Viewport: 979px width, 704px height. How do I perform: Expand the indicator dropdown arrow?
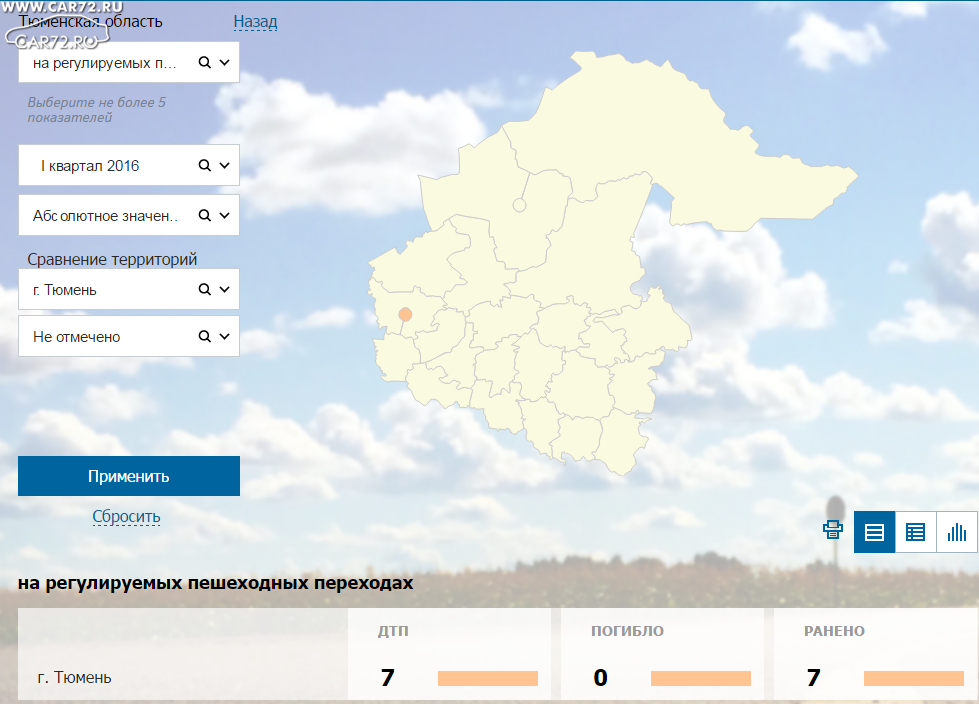[x=225, y=62]
